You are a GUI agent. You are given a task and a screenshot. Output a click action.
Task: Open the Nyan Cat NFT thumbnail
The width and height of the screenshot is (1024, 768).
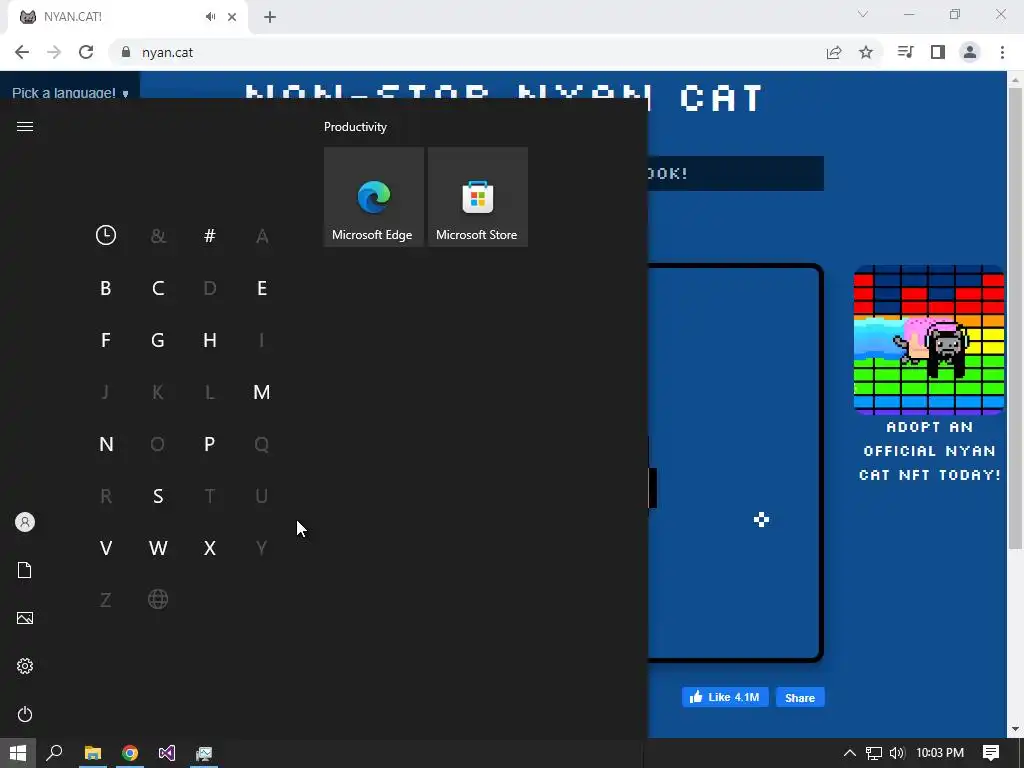929,340
